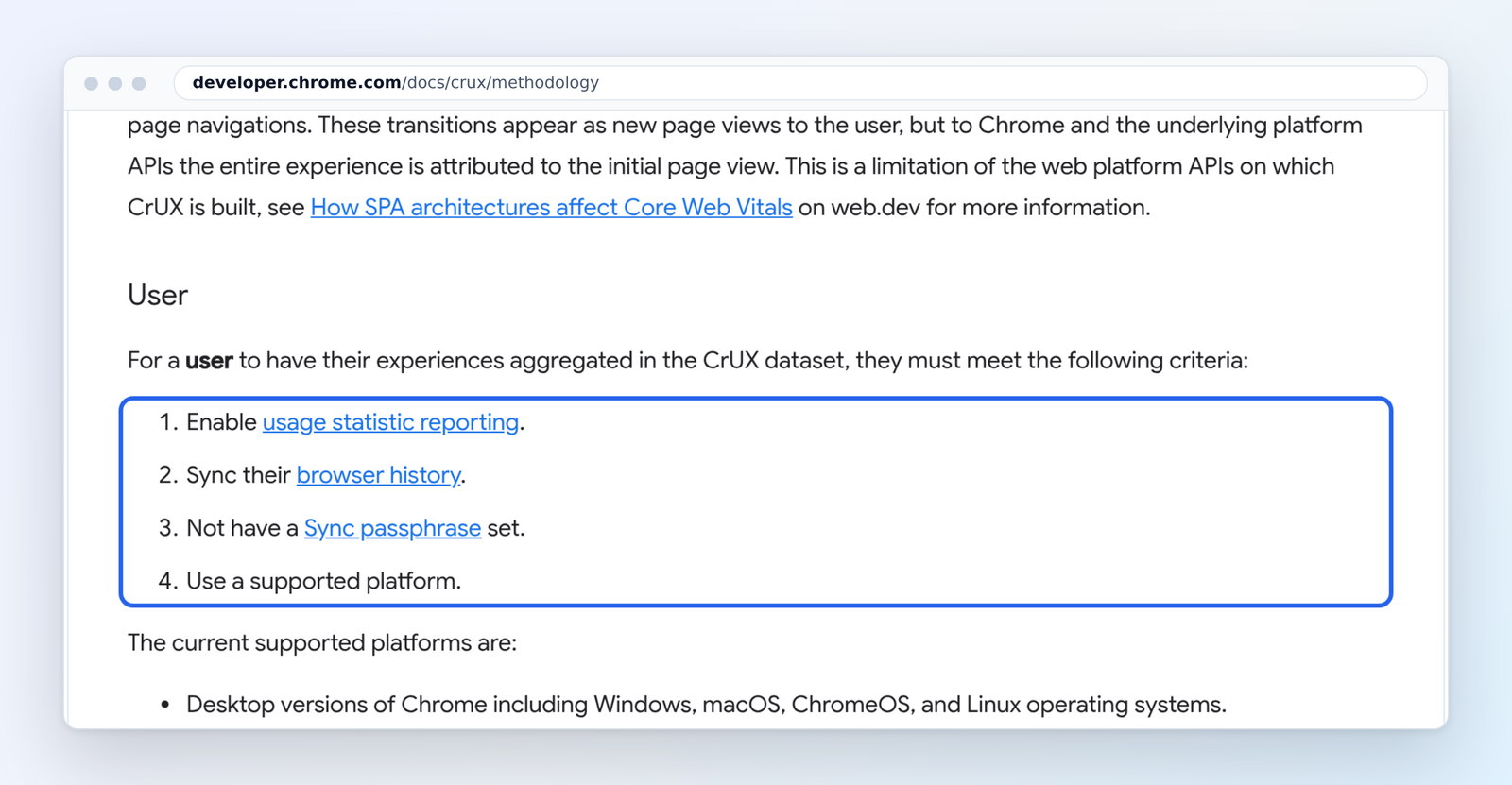Viewport: 1512px width, 785px height.
Task: Click the third gray window control dot
Action: (x=139, y=83)
